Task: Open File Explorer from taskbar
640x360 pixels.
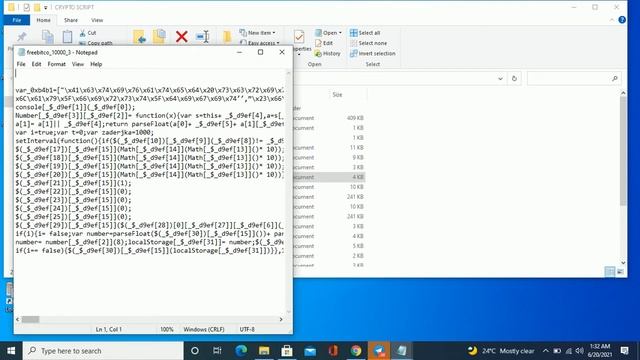Action: (264, 351)
